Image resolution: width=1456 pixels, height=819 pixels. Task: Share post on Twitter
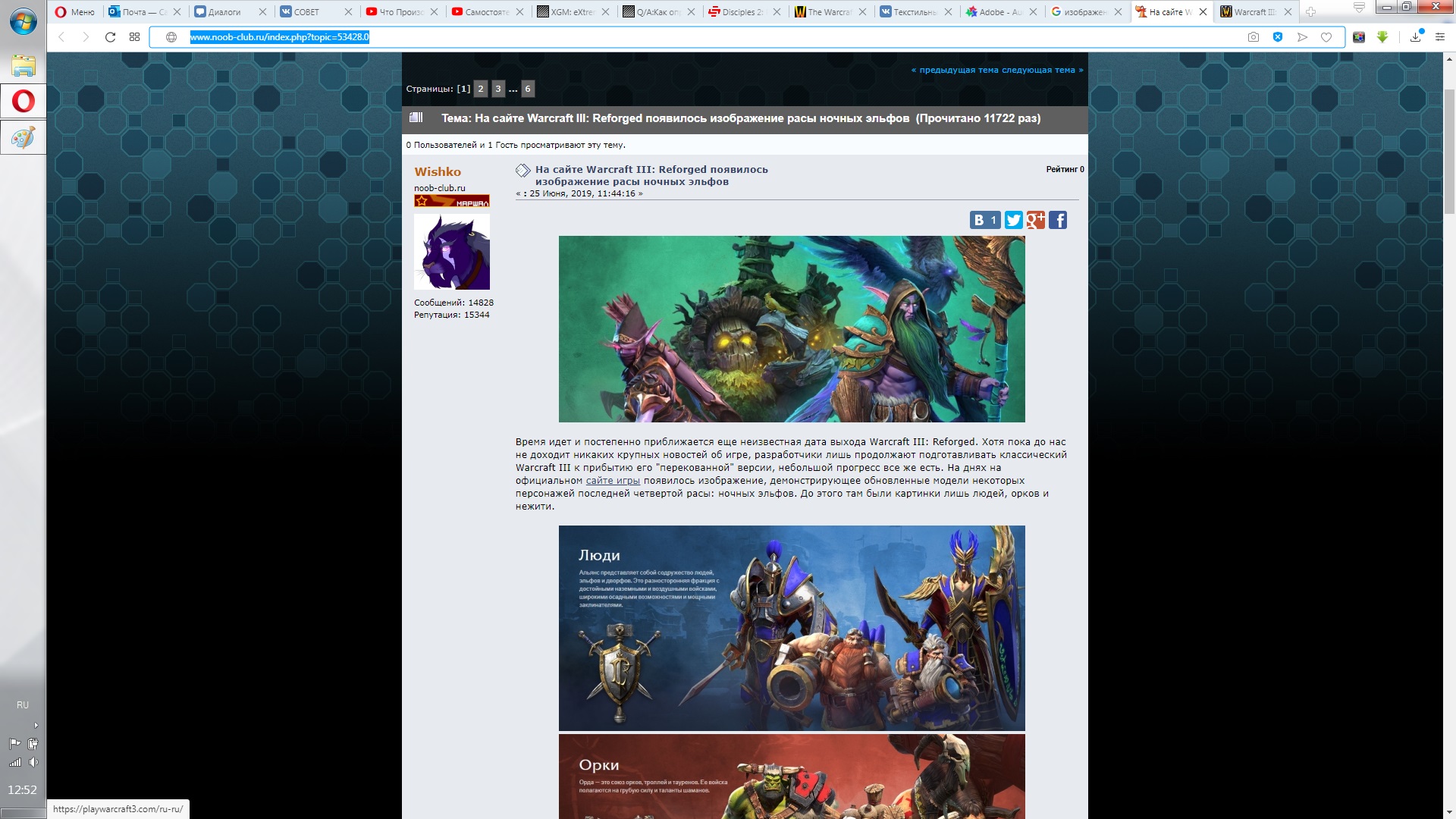coord(1013,220)
